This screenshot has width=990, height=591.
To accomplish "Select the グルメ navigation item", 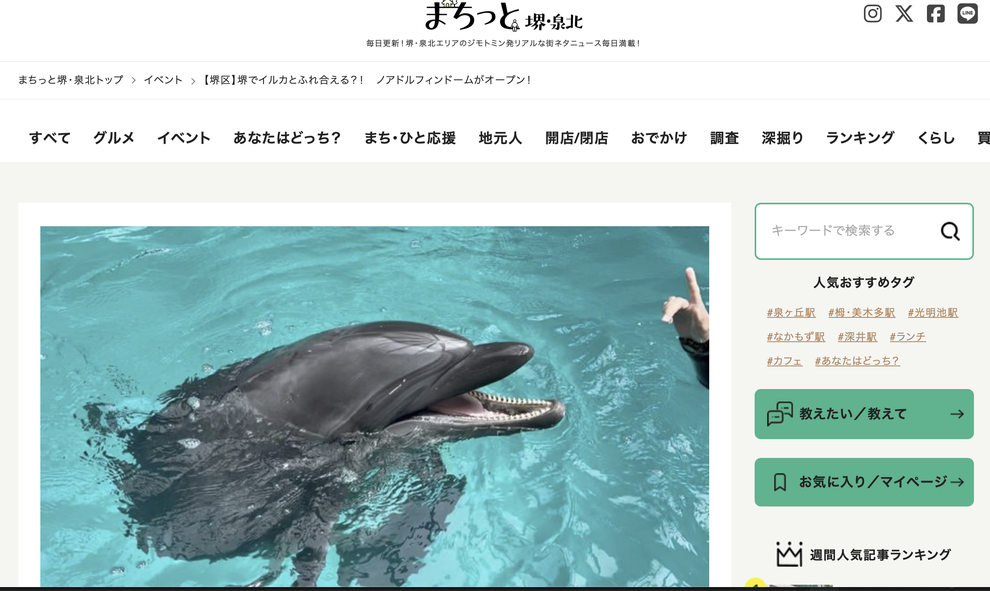I will coord(114,138).
